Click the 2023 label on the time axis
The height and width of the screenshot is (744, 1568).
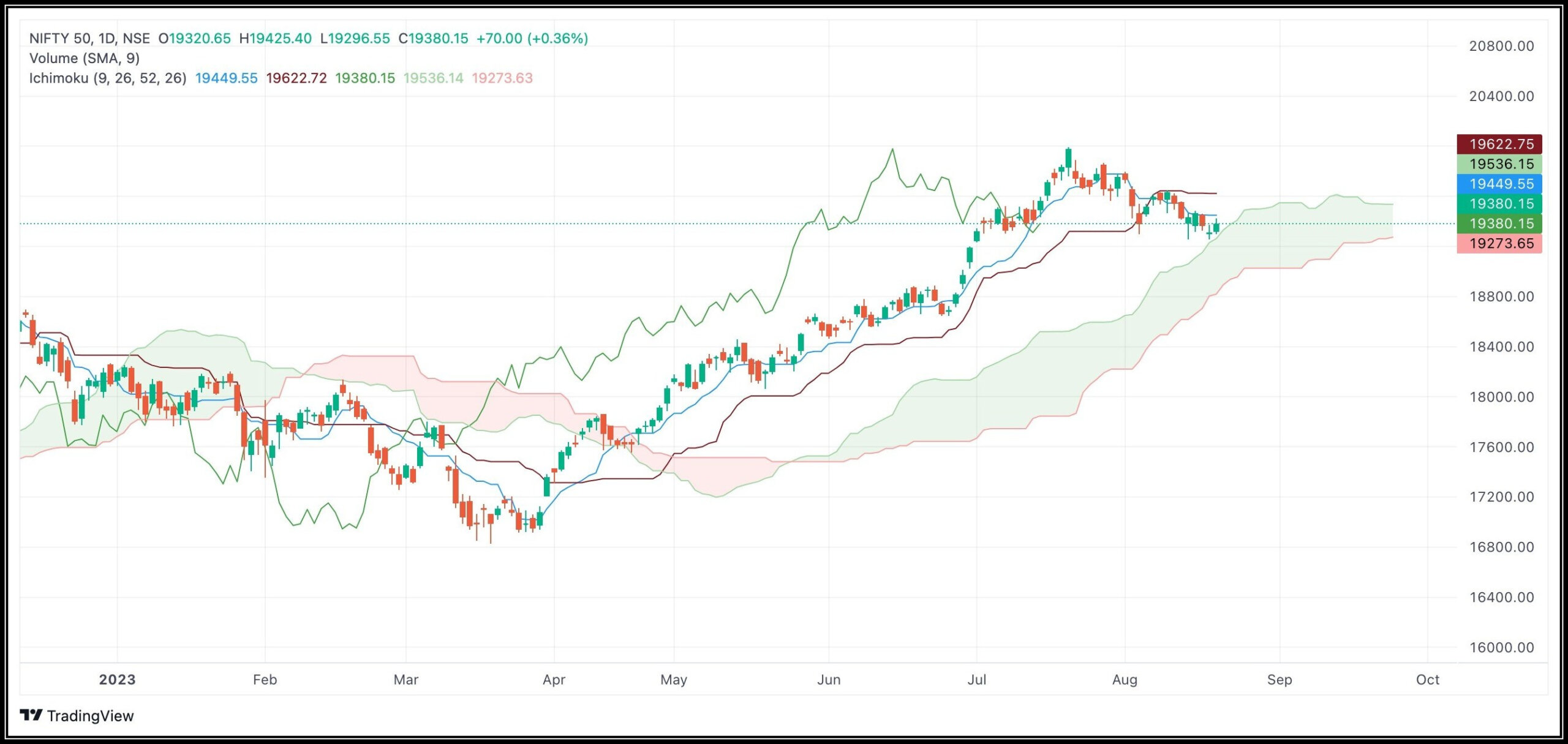(x=117, y=680)
